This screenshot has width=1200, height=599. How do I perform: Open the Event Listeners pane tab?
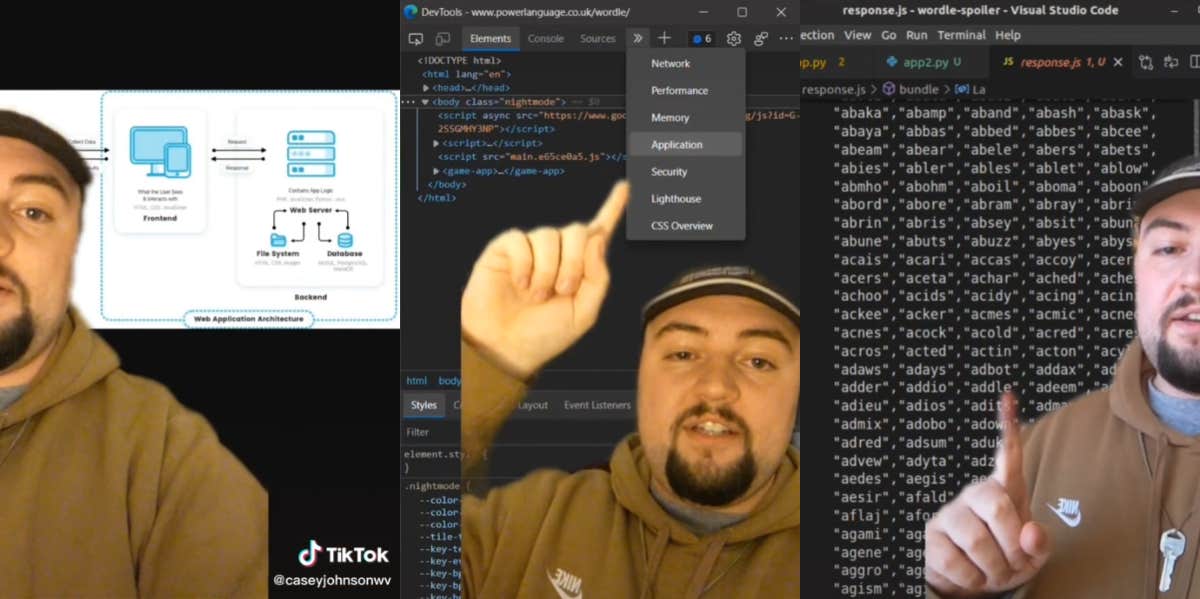597,405
